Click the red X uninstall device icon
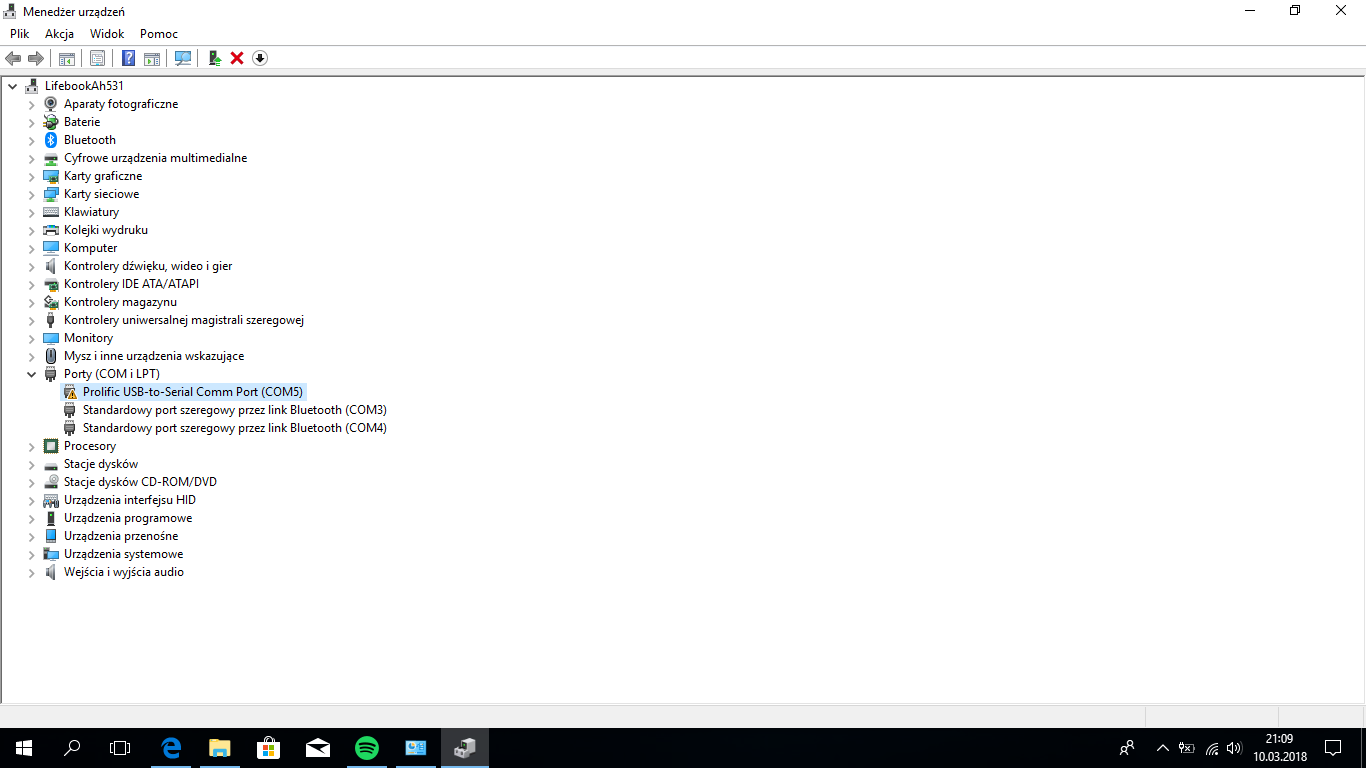Viewport: 1366px width, 768px height. point(237,58)
